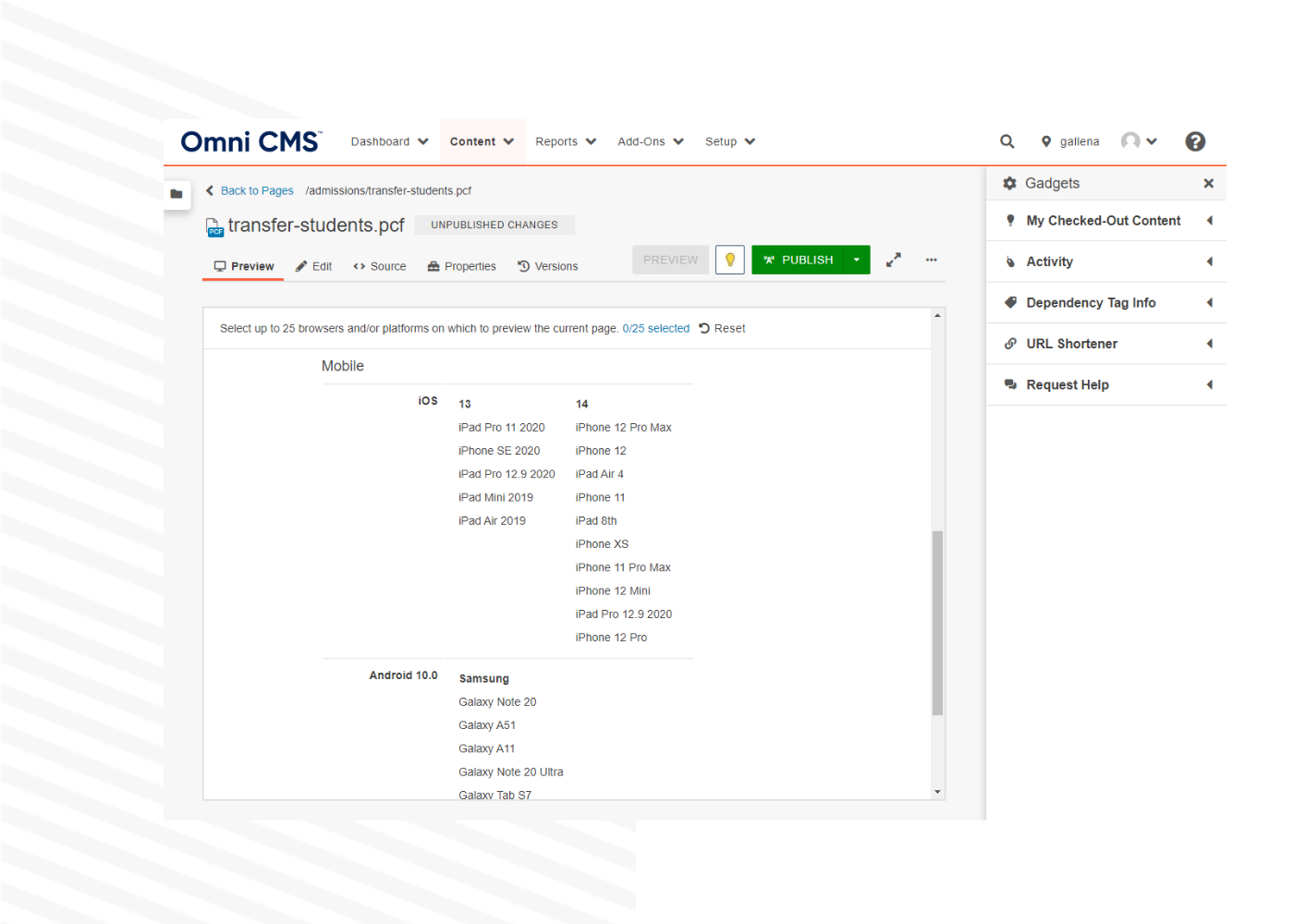Select iPad Mini 2019
The height and width of the screenshot is (924, 1294).
(495, 497)
